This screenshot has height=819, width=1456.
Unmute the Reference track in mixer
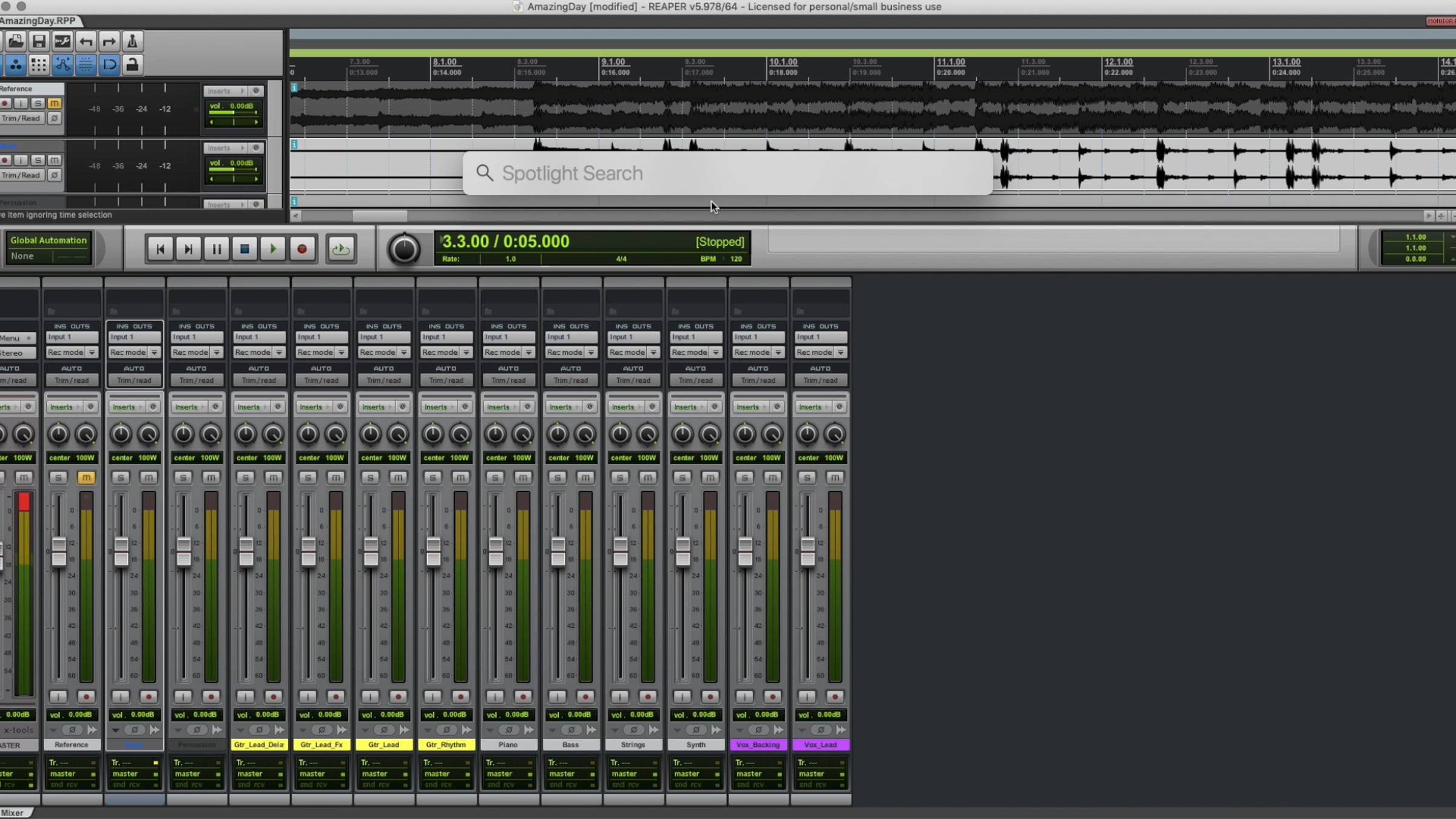pos(86,477)
